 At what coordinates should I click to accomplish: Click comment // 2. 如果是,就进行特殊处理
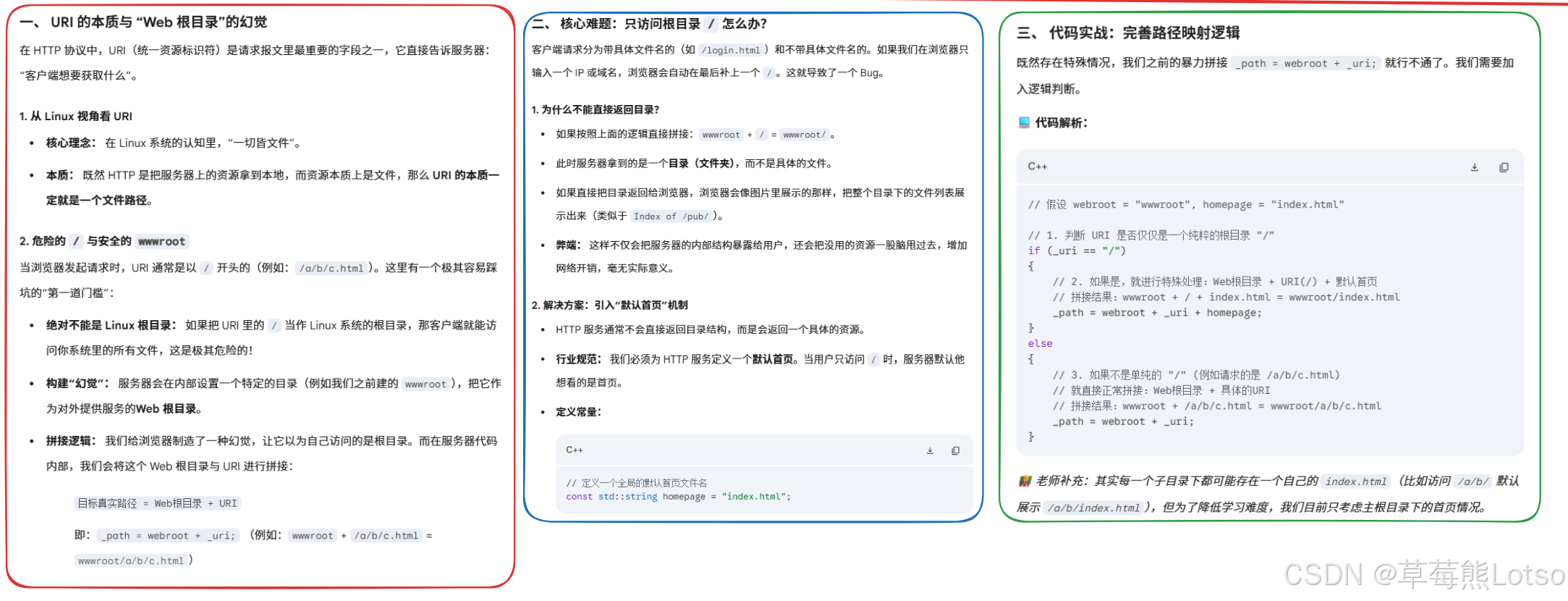click(x=1215, y=282)
